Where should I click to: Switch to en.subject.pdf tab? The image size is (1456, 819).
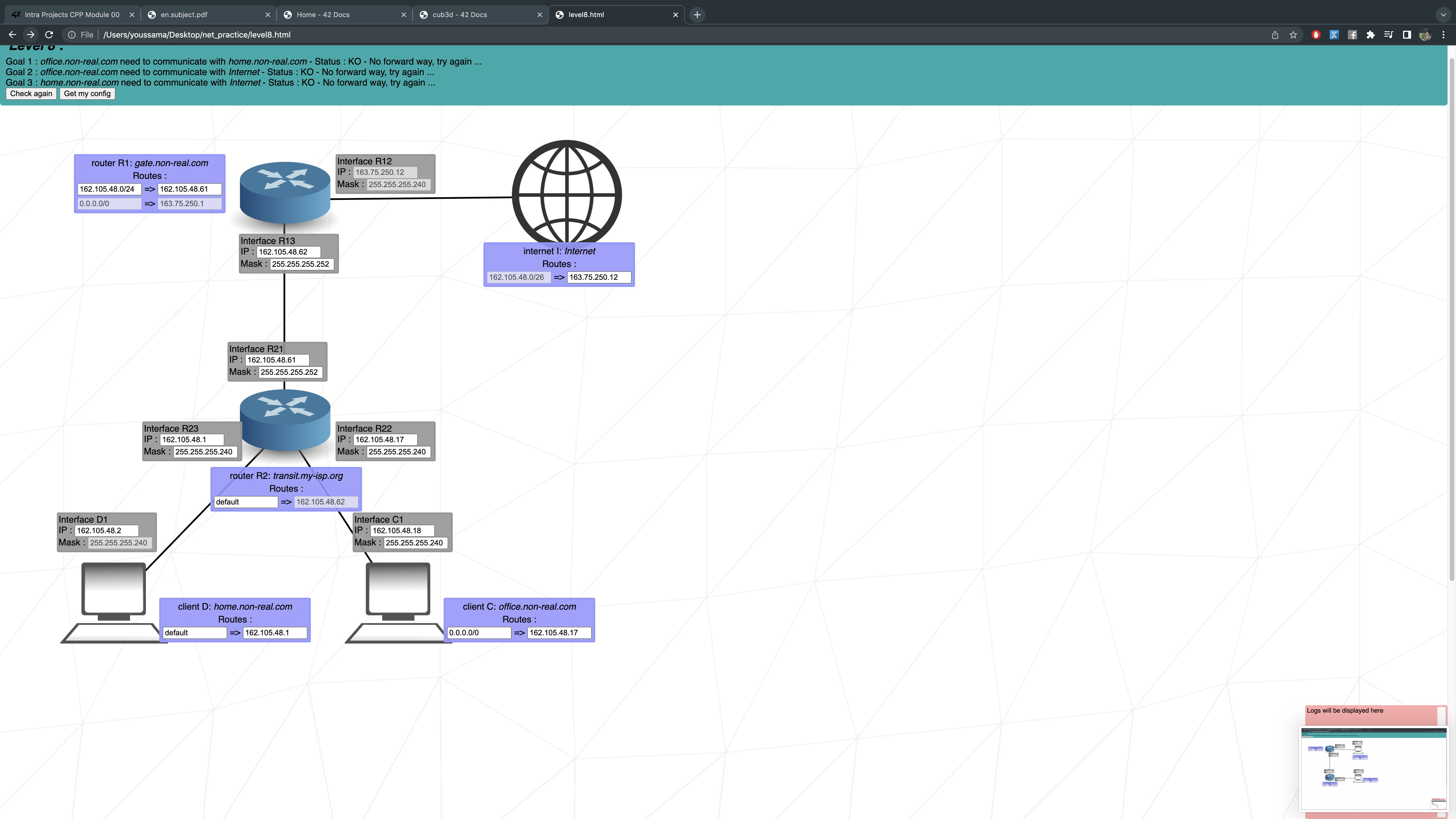pyautogui.click(x=208, y=15)
